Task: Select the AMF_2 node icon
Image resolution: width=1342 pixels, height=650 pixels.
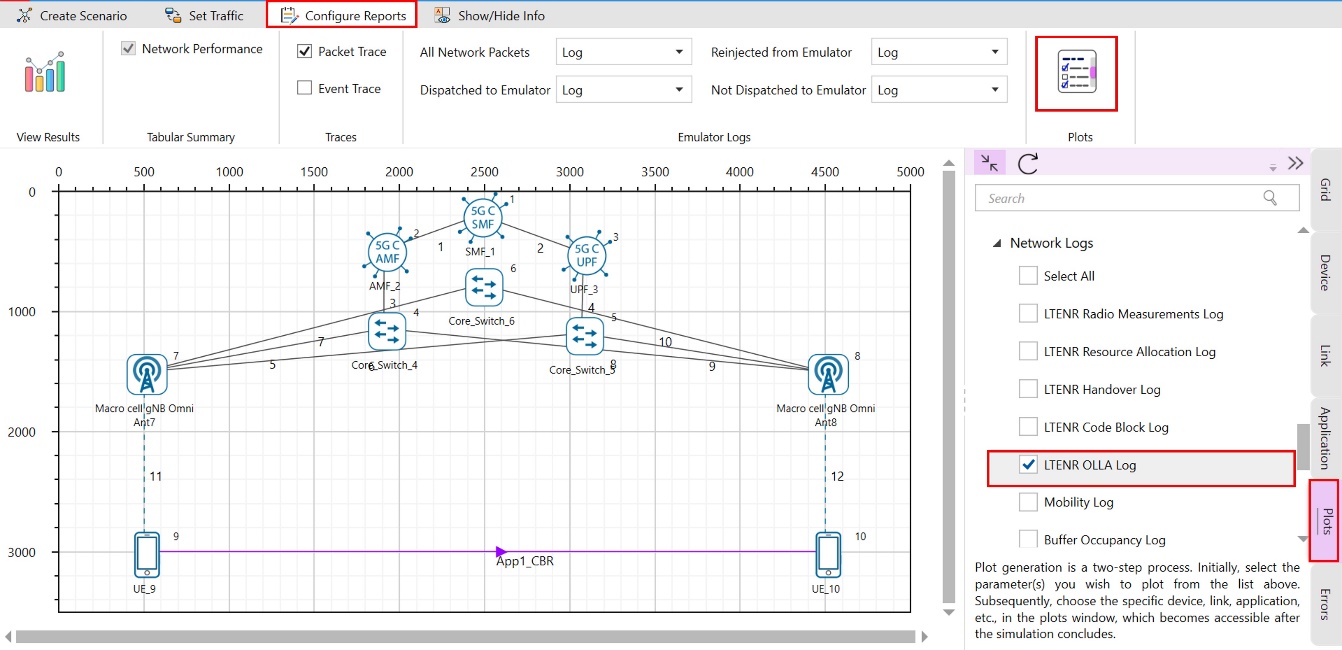Action: click(386, 252)
